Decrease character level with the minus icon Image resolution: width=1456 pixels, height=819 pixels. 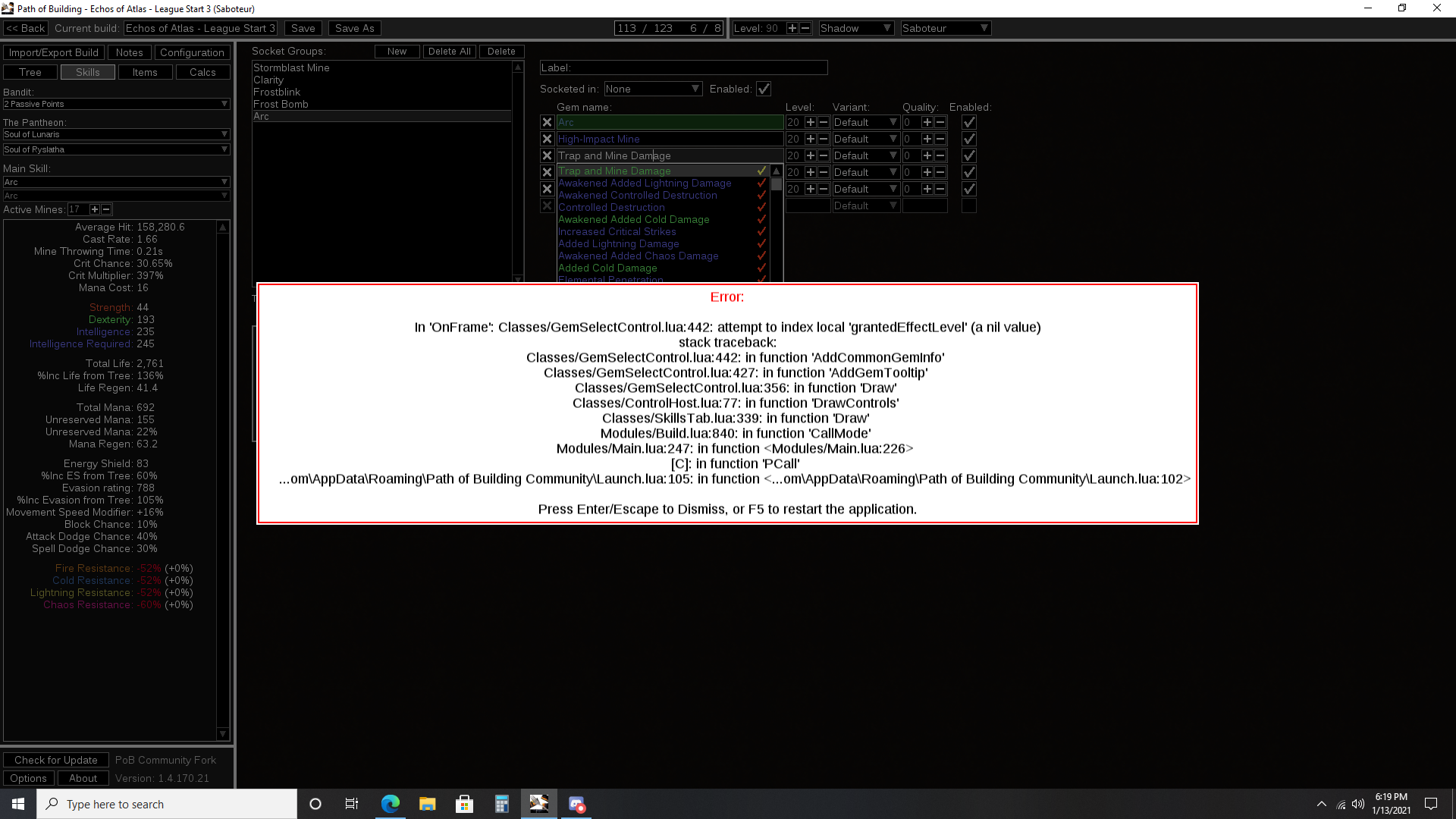803,27
